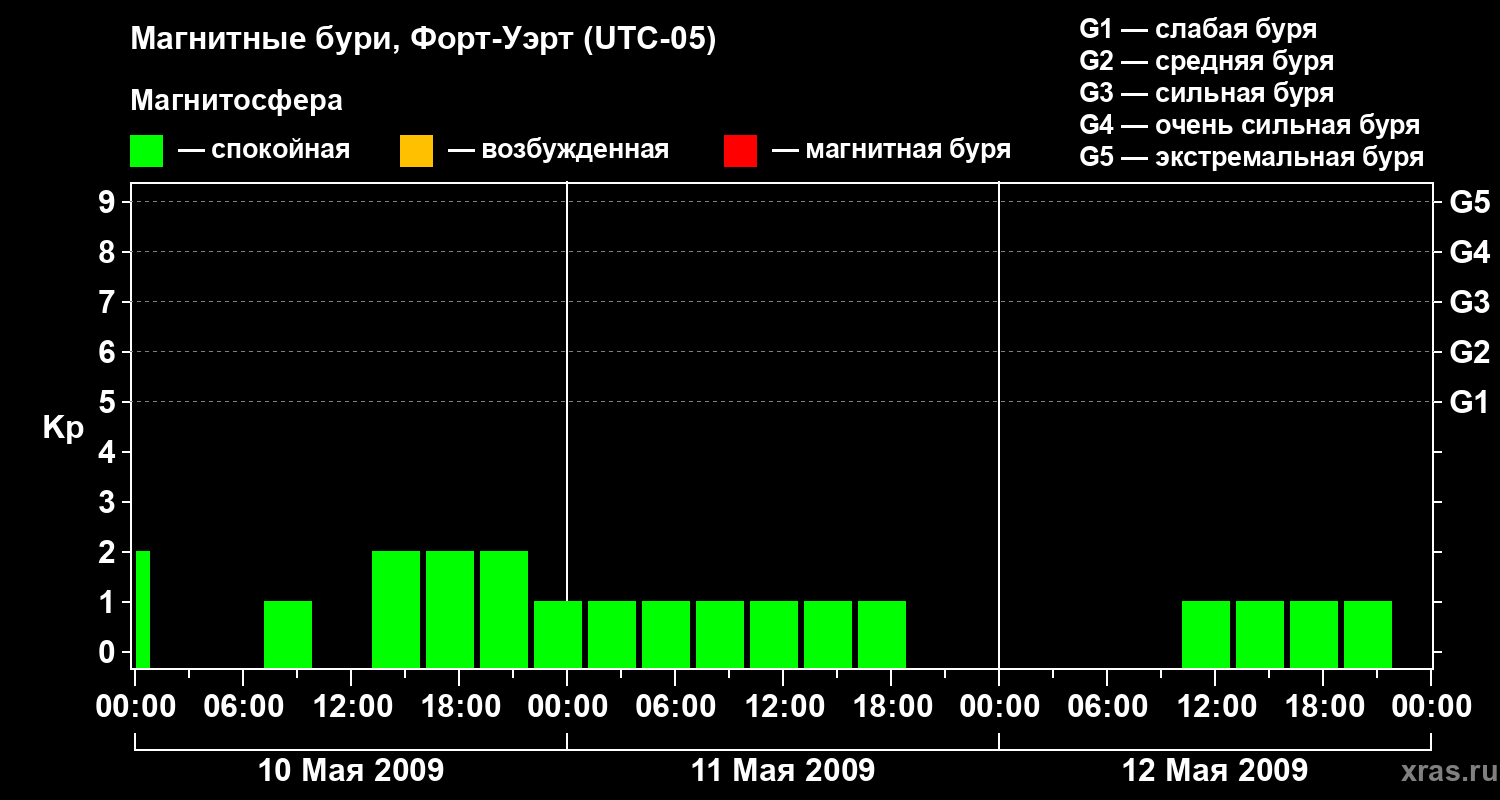
Task: Click the '12 Мая 2009' date label
Action: pos(1215,770)
